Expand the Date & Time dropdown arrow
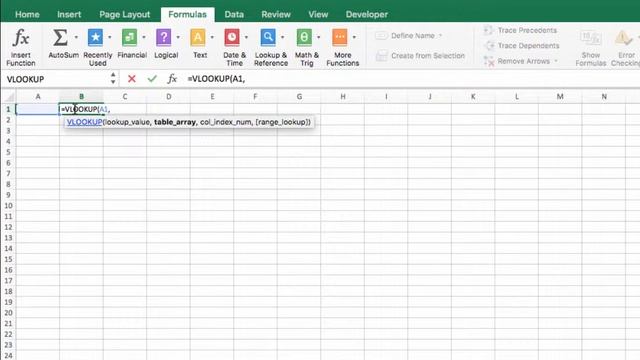The width and height of the screenshot is (640, 360). point(246,37)
